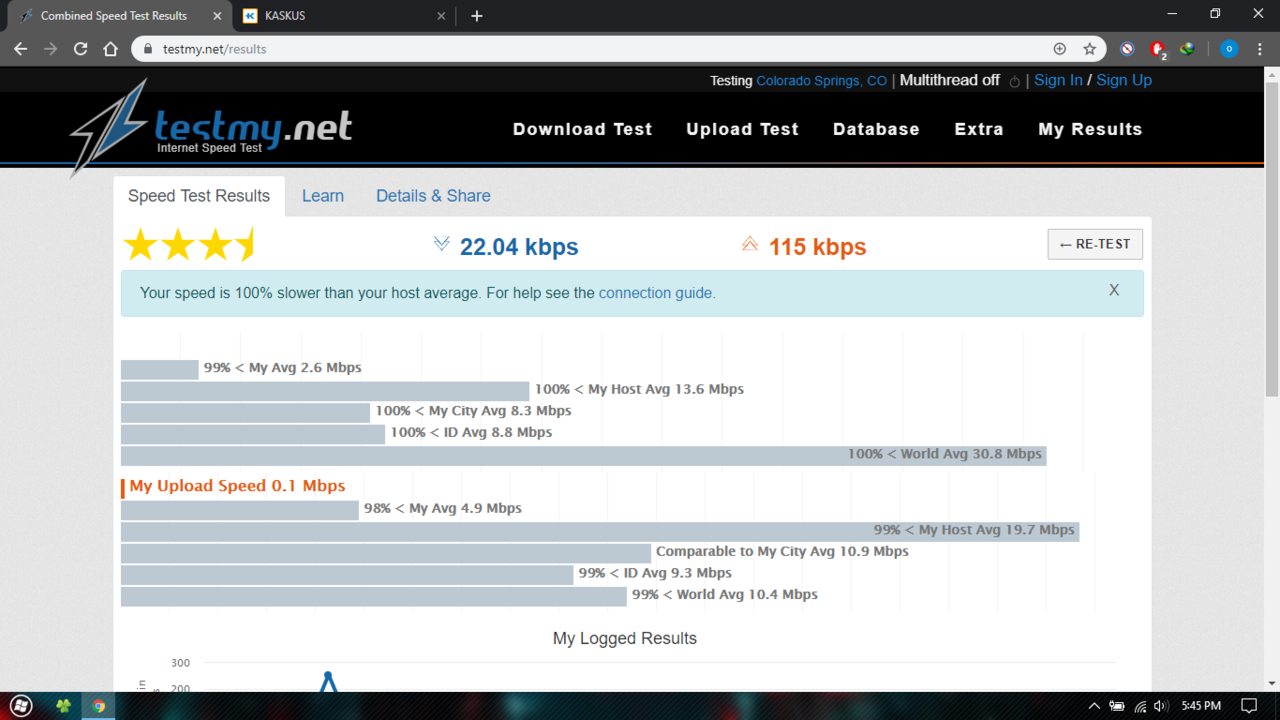Image resolution: width=1280 pixels, height=720 pixels.
Task: Click the My Host Avg 13.6 Mbps bar
Action: click(325, 390)
